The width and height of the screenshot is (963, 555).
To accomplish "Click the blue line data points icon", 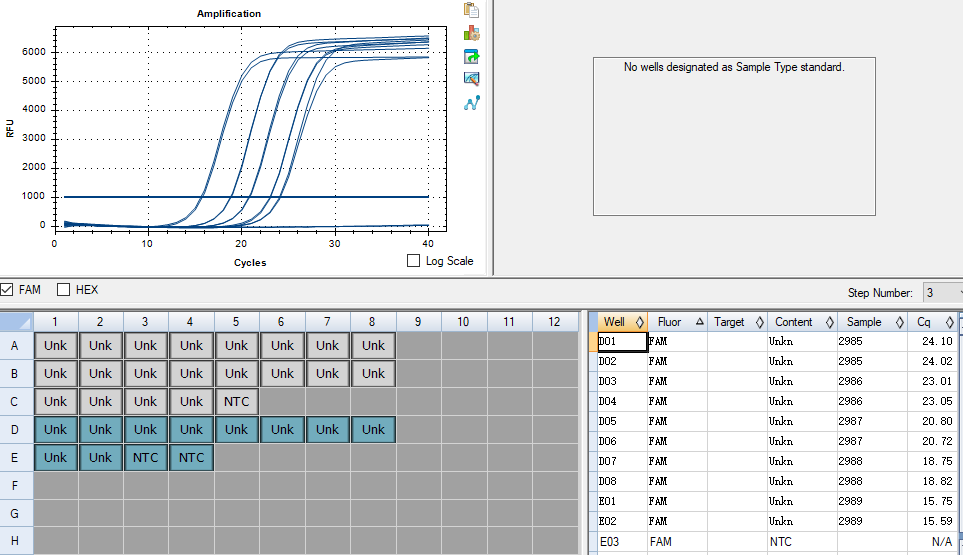I will coord(472,103).
